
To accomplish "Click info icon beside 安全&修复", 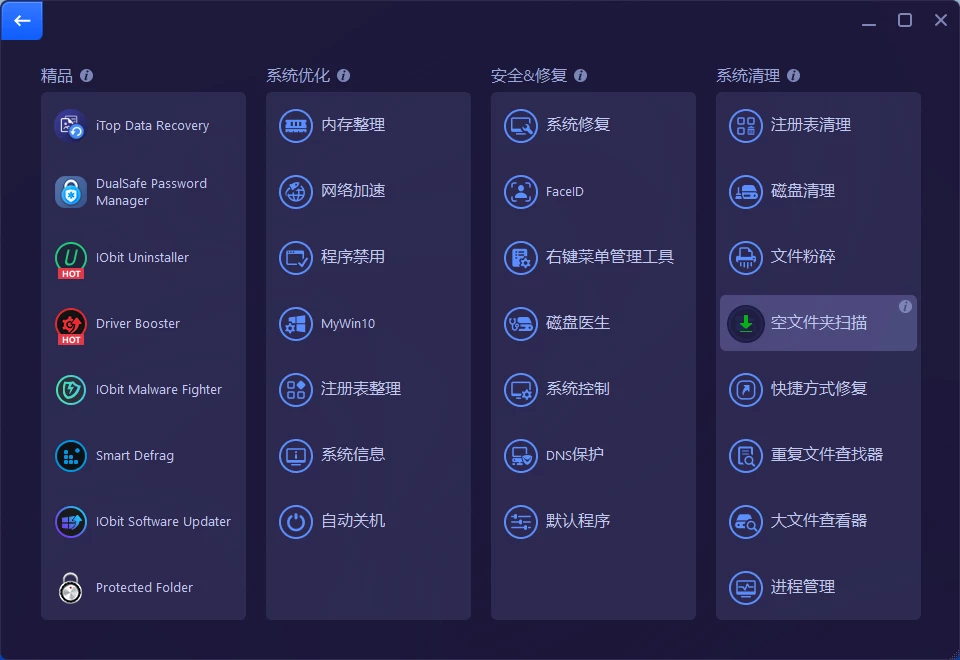I will pyautogui.click(x=581, y=76).
